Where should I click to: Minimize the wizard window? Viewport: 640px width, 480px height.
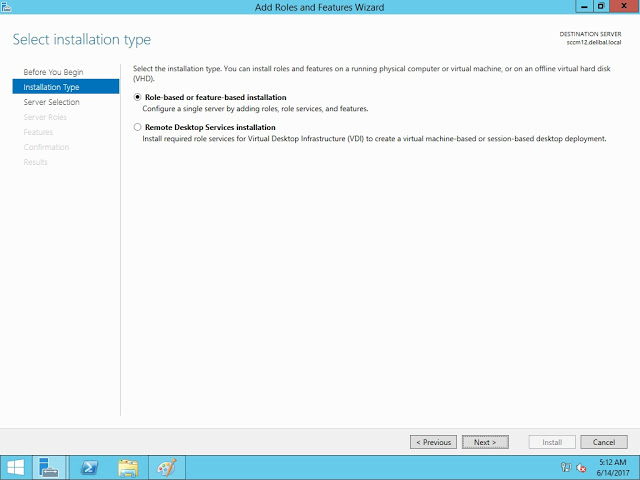click(581, 6)
